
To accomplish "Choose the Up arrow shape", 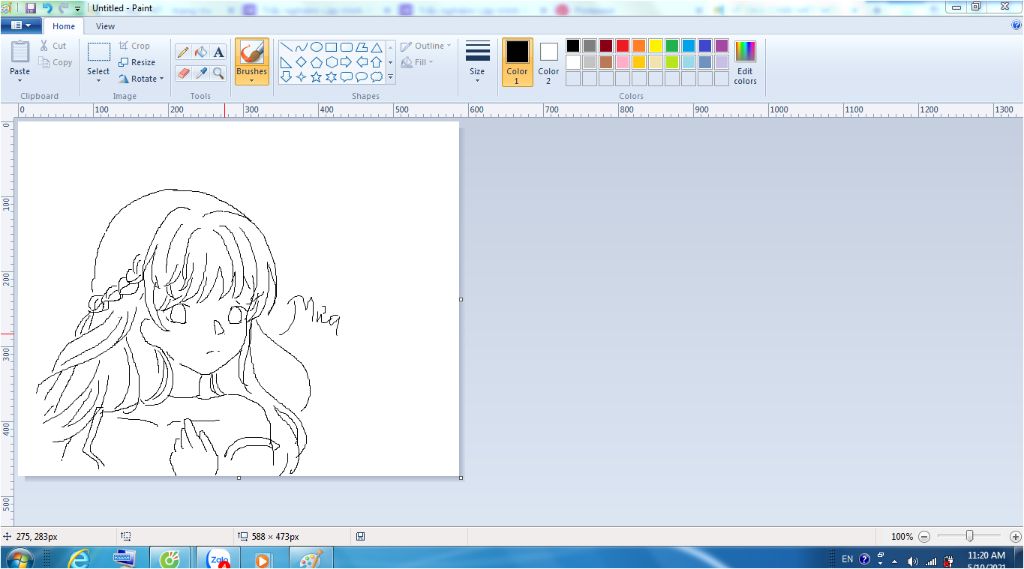I will [x=376, y=62].
